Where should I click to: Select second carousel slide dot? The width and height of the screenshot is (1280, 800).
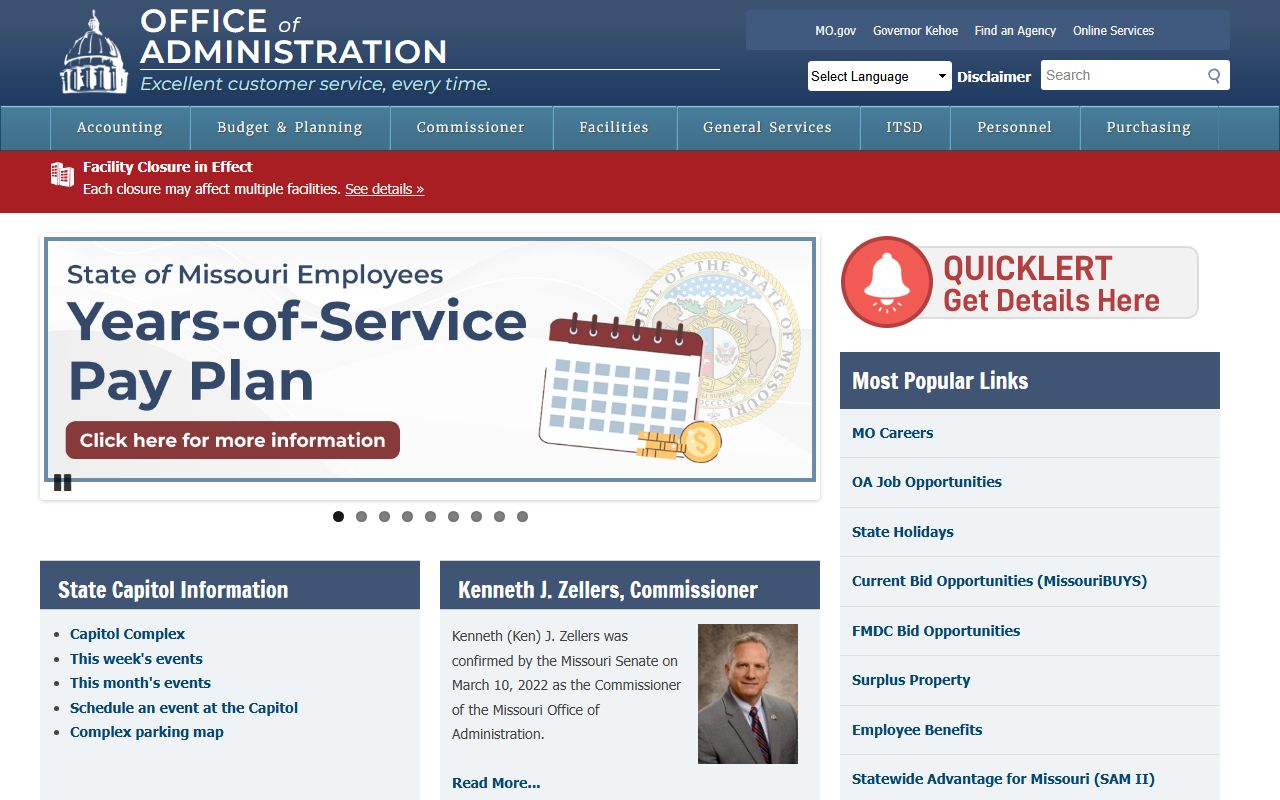click(361, 517)
